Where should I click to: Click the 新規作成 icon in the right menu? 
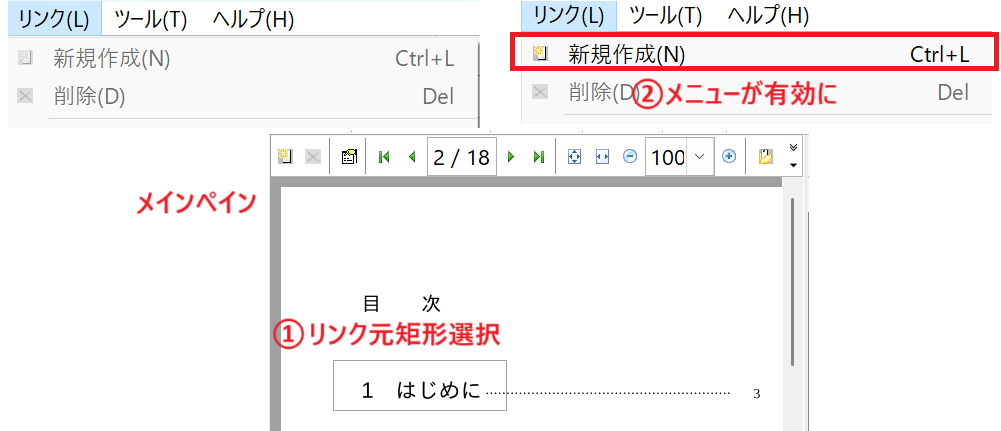click(540, 54)
